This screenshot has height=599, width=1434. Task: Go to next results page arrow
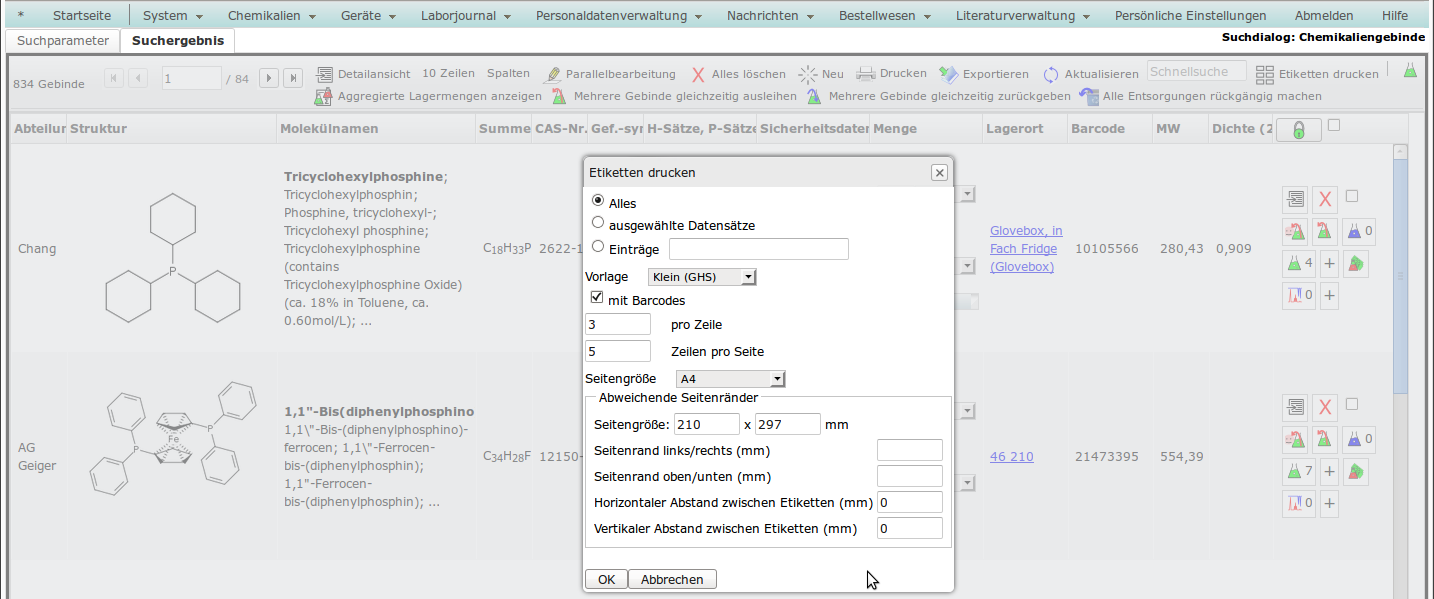(268, 78)
